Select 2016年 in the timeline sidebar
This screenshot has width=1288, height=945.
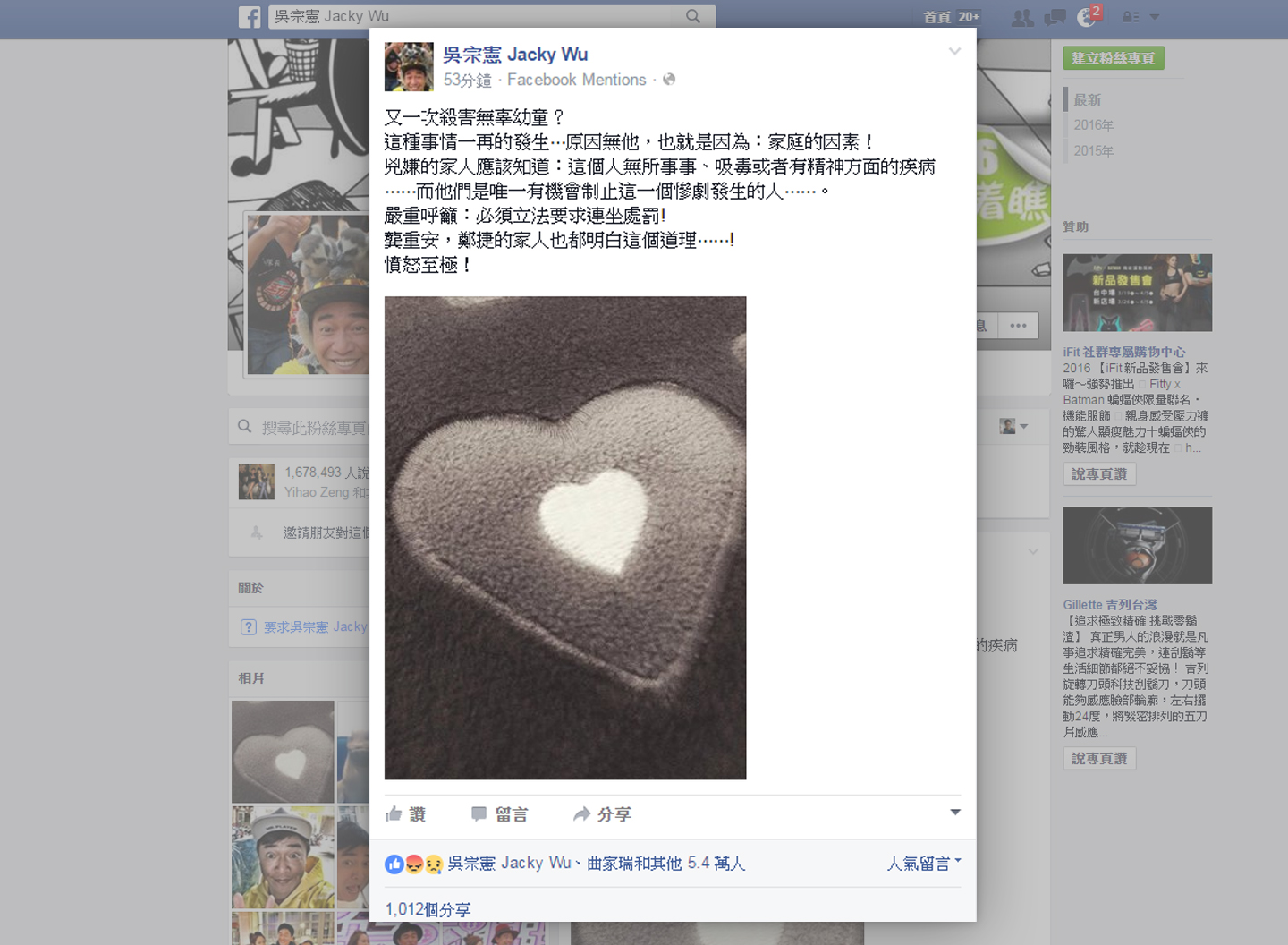[x=1093, y=125]
